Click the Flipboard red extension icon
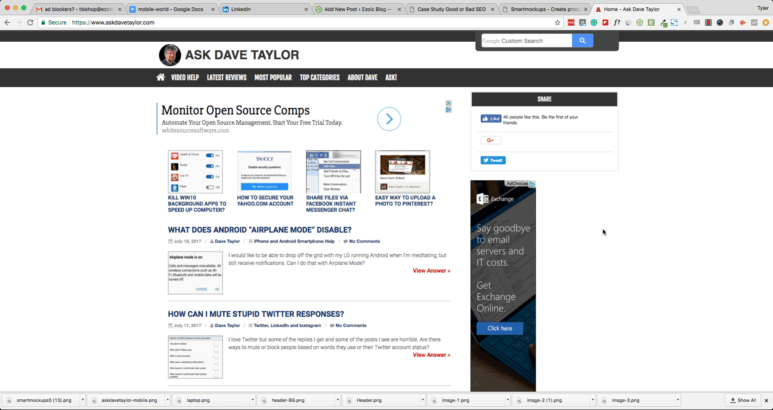Image resolution: width=773 pixels, height=410 pixels. pyautogui.click(x=605, y=23)
